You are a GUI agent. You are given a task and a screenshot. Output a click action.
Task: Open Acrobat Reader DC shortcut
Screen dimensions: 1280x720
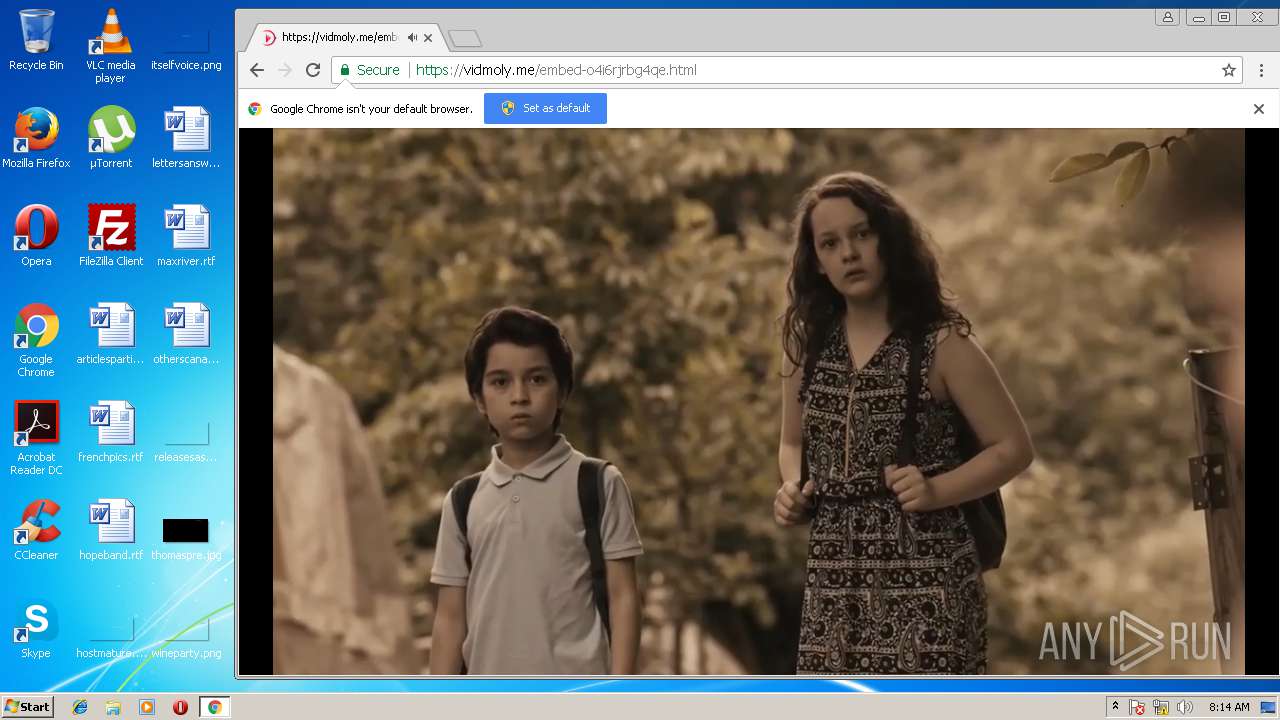[x=36, y=438]
